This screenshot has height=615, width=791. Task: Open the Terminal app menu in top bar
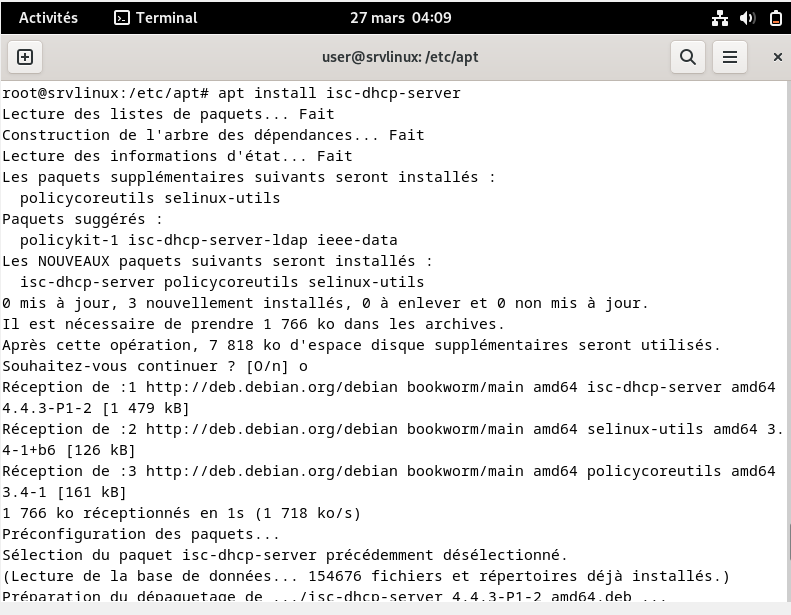[156, 18]
